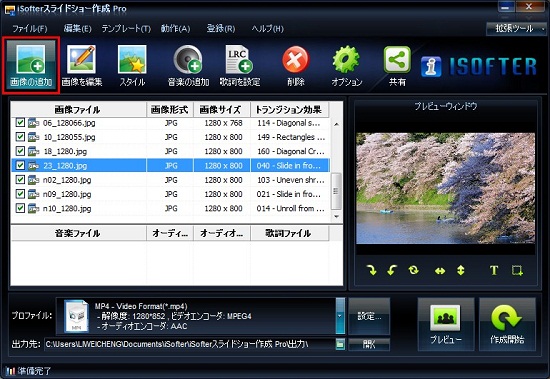
Task: Click the トランジション効果 column header
Action: (290, 110)
